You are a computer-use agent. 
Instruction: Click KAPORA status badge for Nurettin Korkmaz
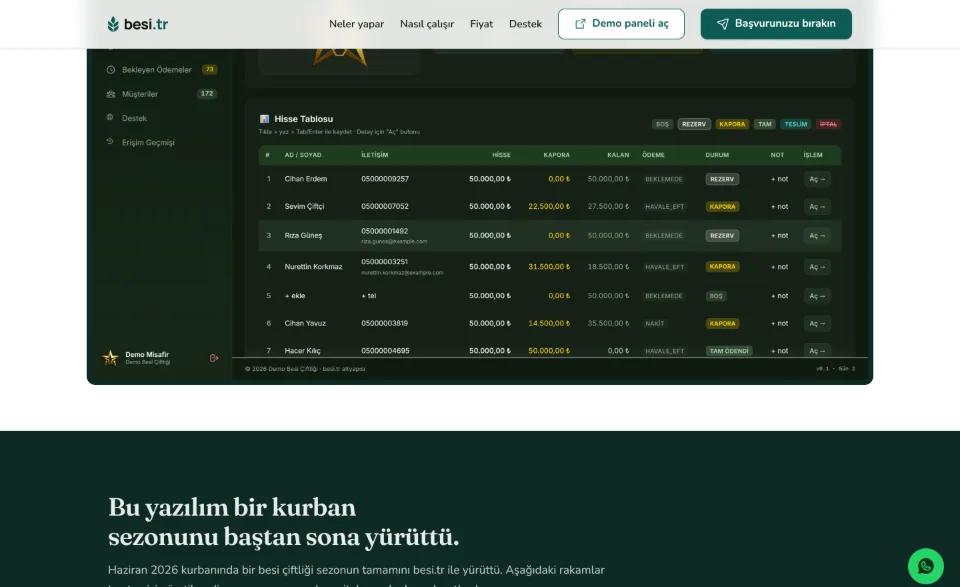point(722,267)
